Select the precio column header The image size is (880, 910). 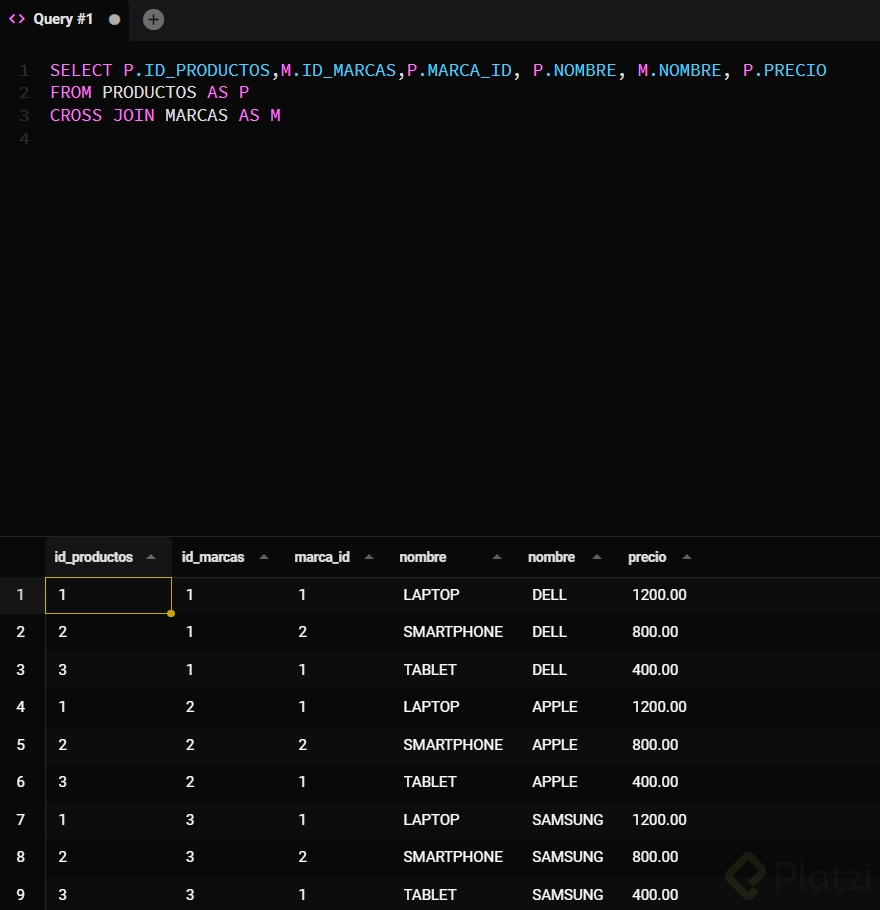[x=647, y=557]
